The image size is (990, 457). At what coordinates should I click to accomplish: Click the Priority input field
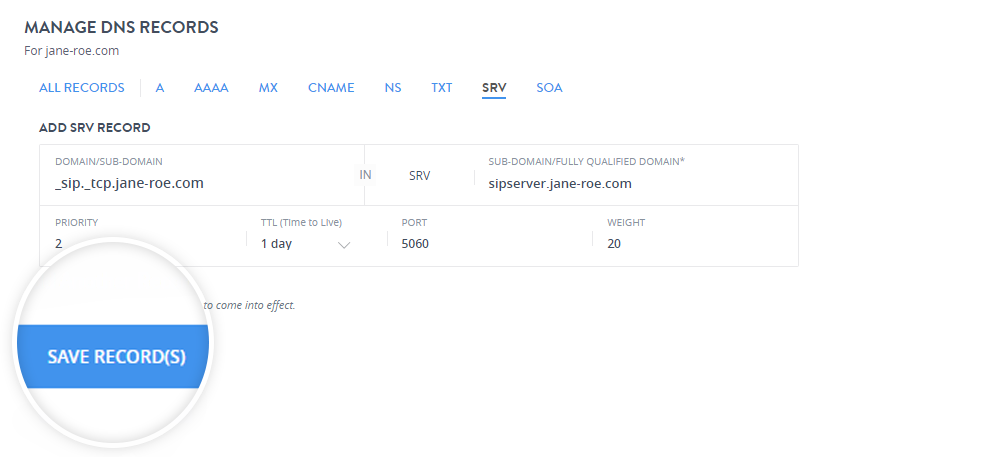(143, 236)
